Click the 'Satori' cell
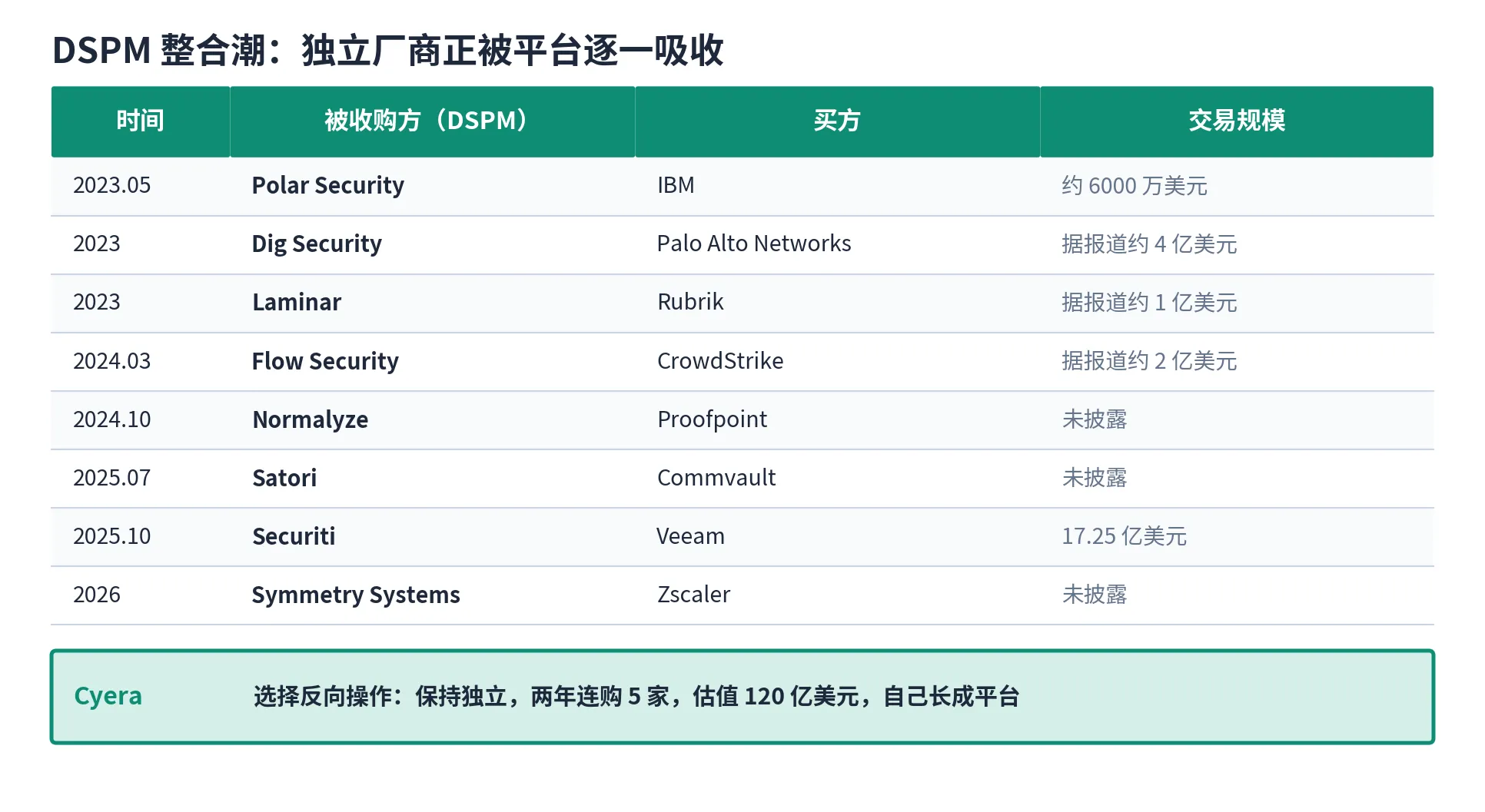Viewport: 1485px width, 812px height. tap(284, 478)
